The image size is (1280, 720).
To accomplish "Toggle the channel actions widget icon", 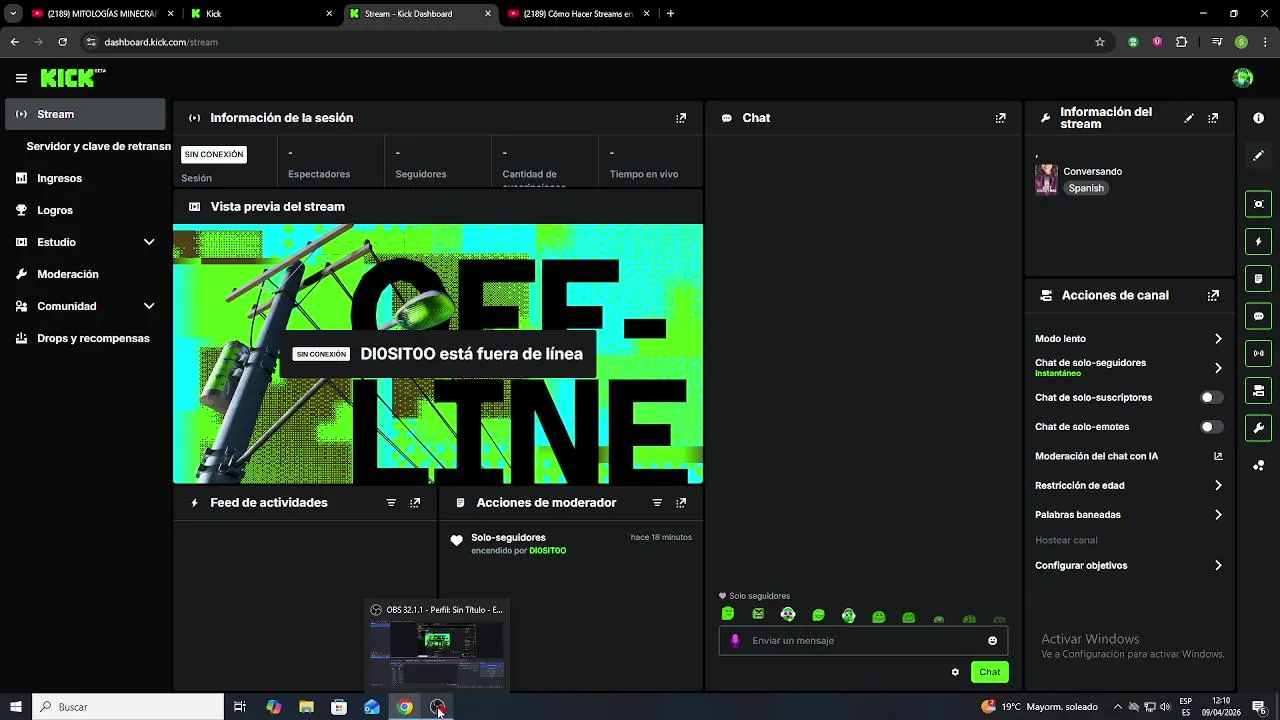I will pos(1259,390).
